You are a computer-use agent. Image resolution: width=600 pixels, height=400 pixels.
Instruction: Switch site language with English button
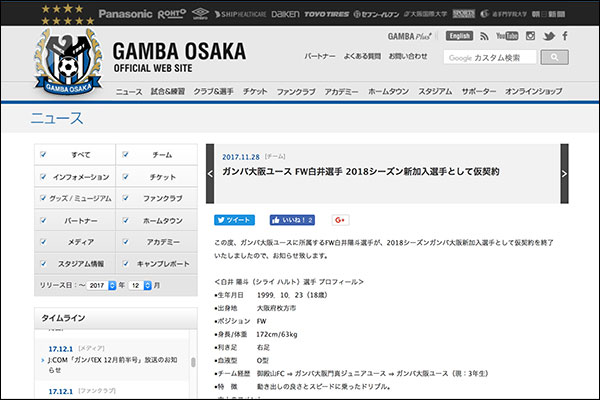tap(459, 36)
